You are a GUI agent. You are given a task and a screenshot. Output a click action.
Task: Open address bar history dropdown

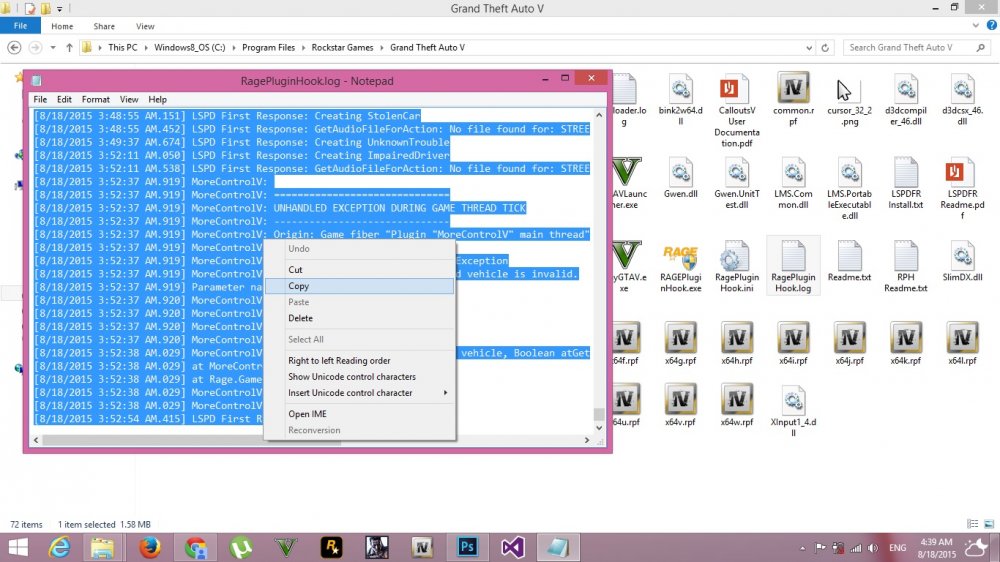[x=809, y=48]
